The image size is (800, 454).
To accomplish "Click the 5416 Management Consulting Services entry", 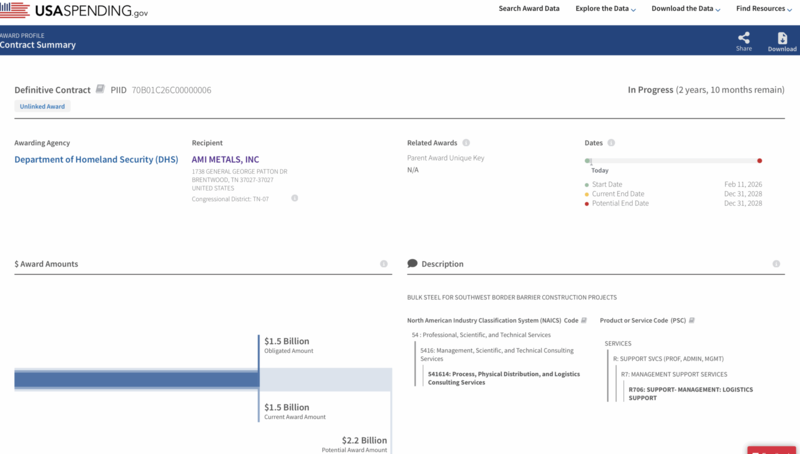I will [497, 355].
